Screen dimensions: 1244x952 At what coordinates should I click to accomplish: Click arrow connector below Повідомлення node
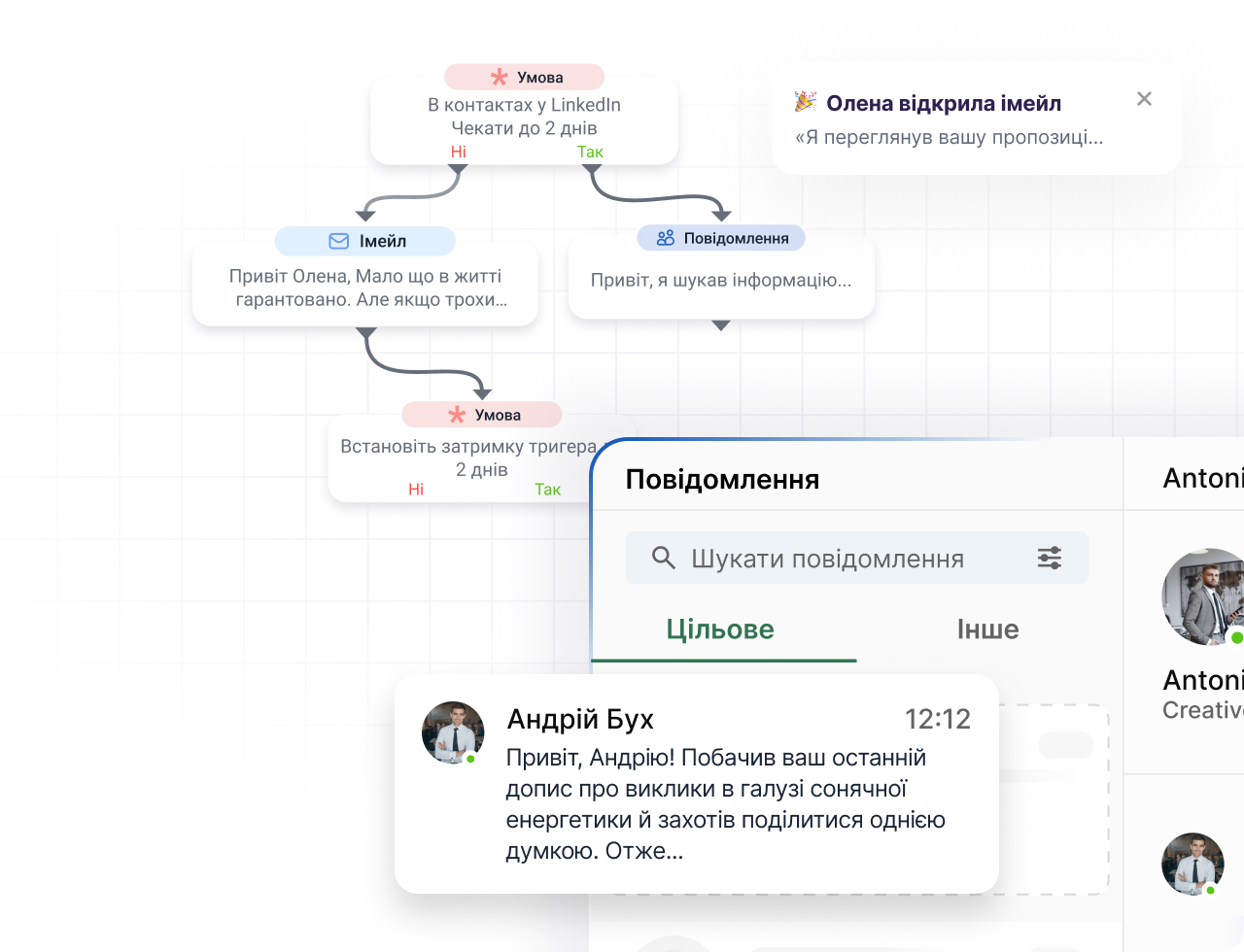721,325
